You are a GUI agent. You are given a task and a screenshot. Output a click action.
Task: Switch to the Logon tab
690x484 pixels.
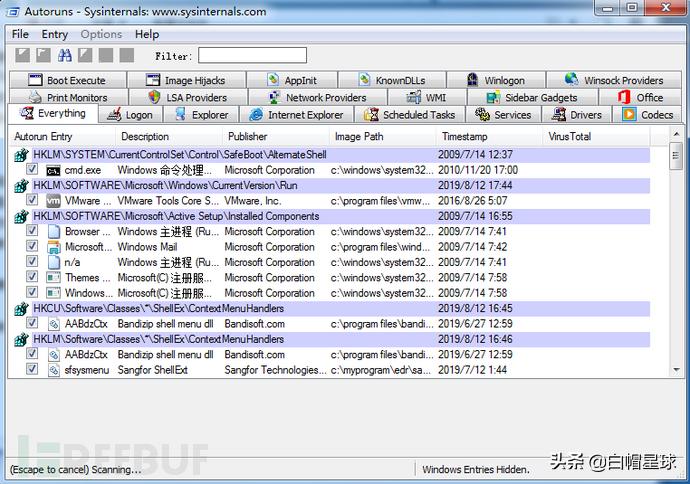(x=130, y=115)
